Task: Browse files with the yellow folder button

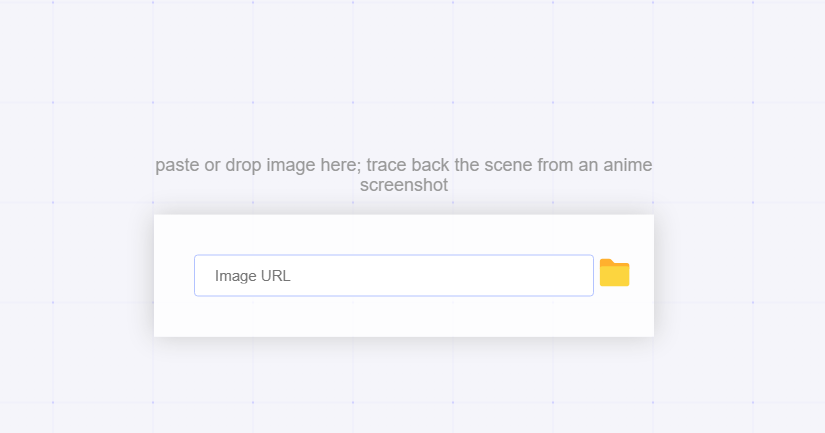Action: [614, 273]
